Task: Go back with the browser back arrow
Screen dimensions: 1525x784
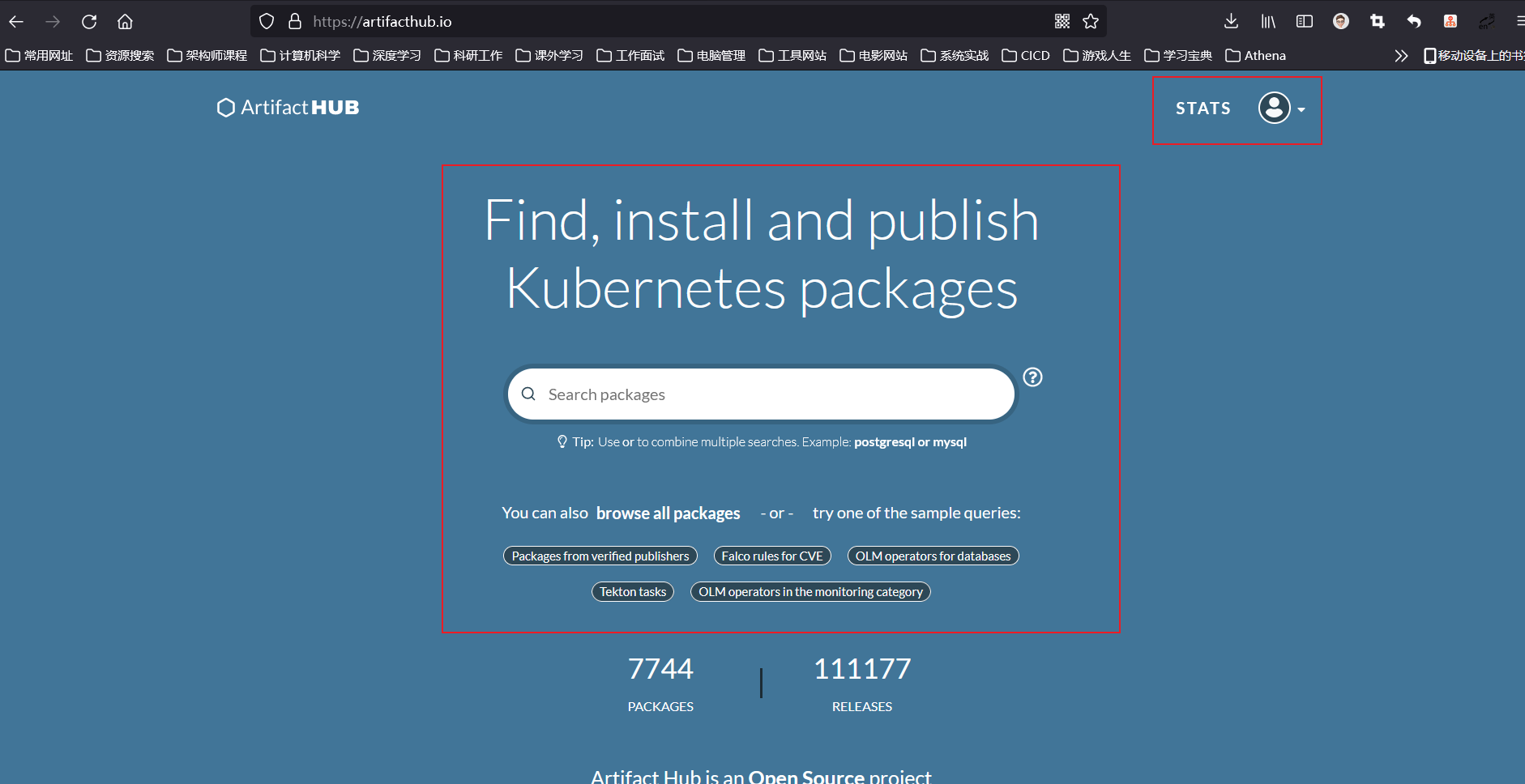Action: 16,22
